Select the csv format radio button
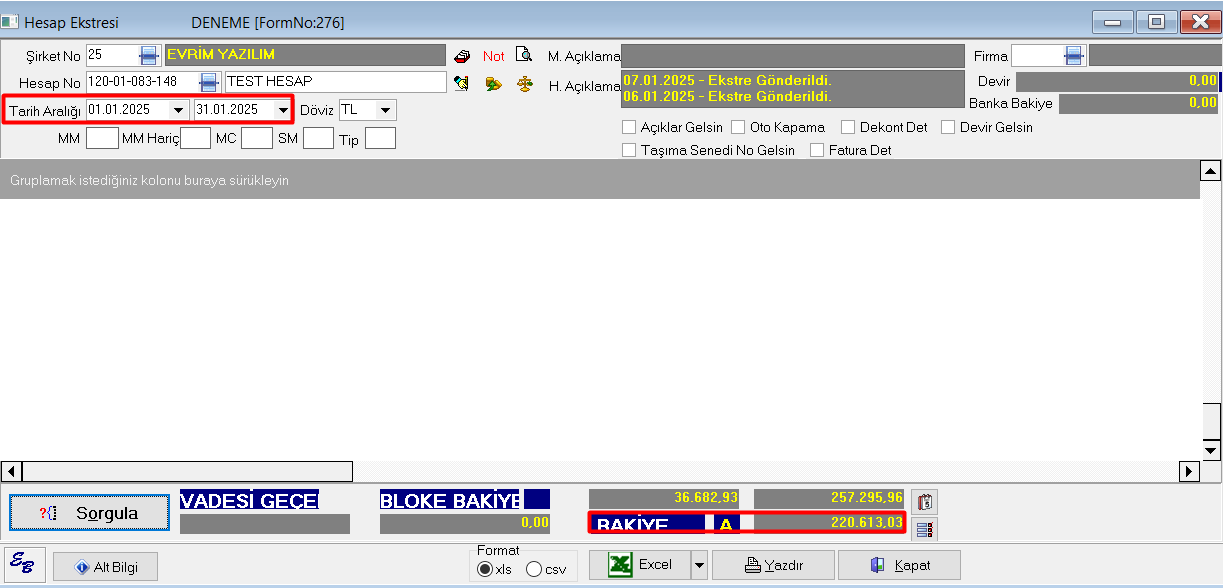This screenshot has height=588, width=1223. (x=534, y=569)
